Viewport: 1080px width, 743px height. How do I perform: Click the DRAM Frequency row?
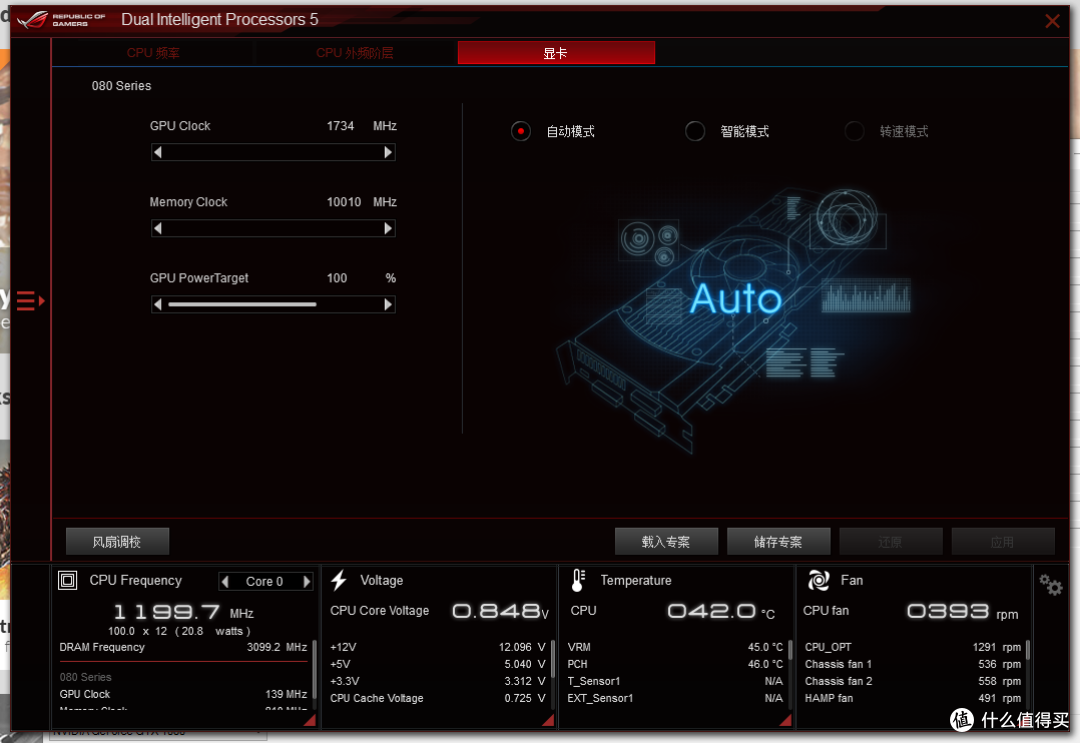[183, 647]
